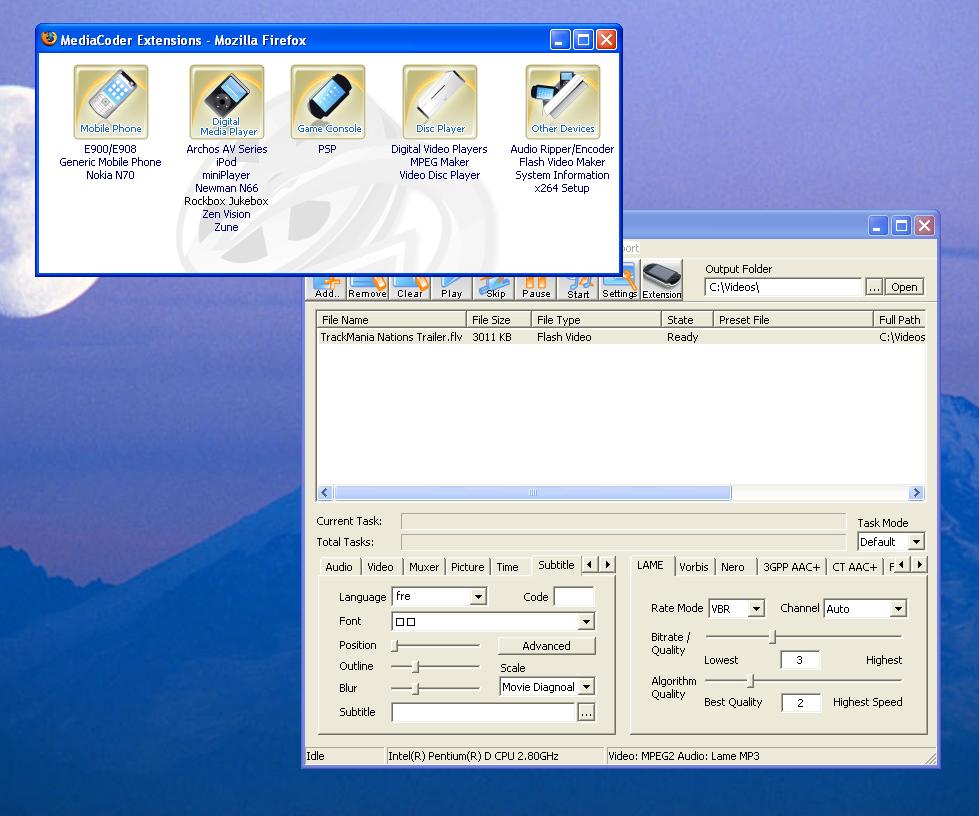Switch to the Picture tab
The width and height of the screenshot is (979, 816).
[467, 567]
